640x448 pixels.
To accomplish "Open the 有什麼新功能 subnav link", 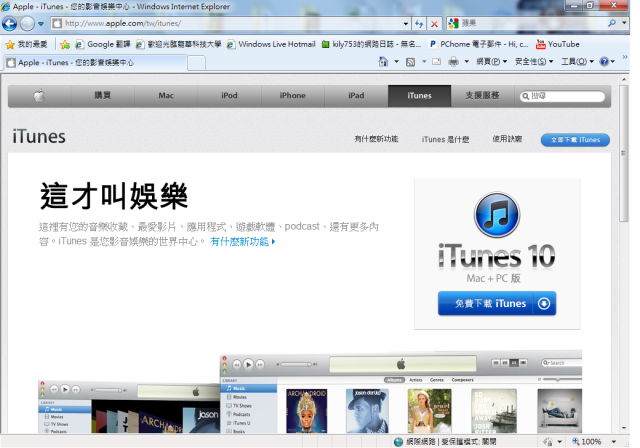I will point(376,139).
